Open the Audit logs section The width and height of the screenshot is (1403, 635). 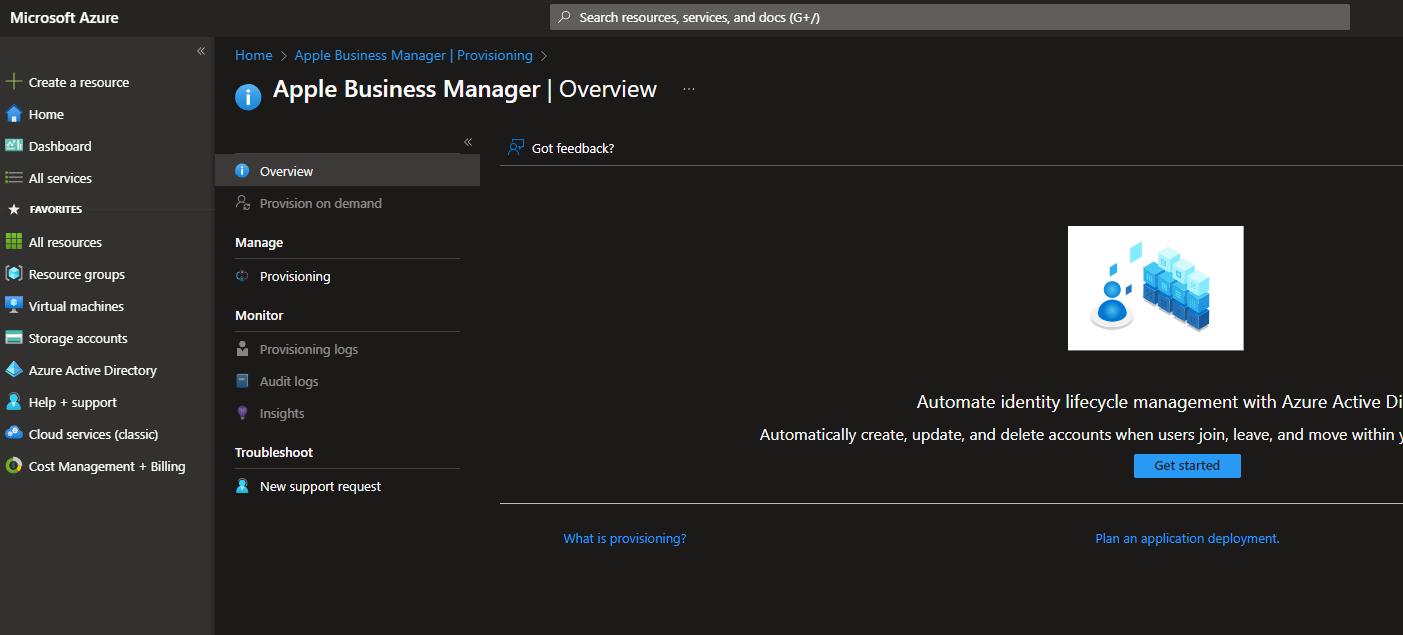[288, 381]
